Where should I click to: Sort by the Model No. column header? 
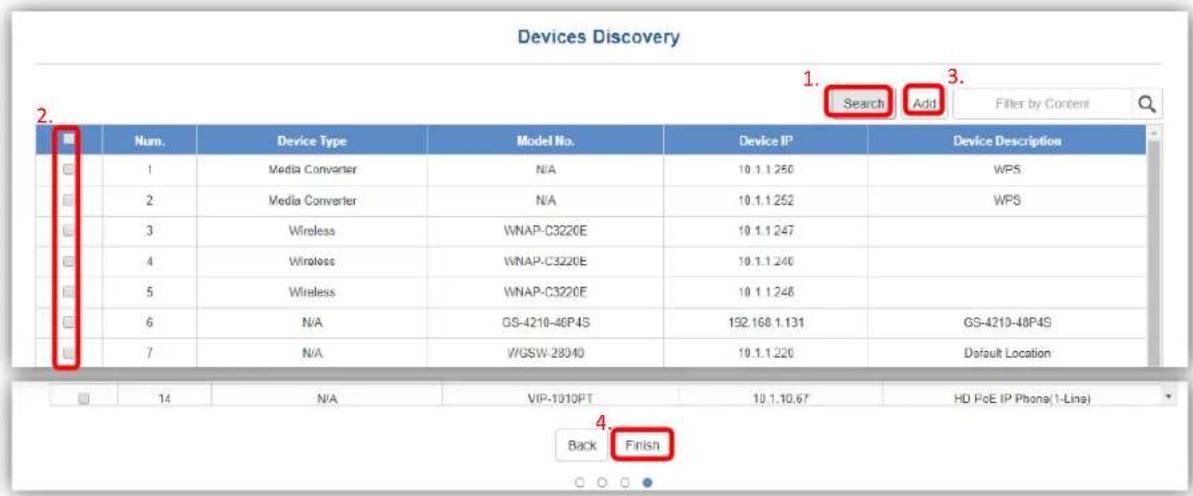546,141
